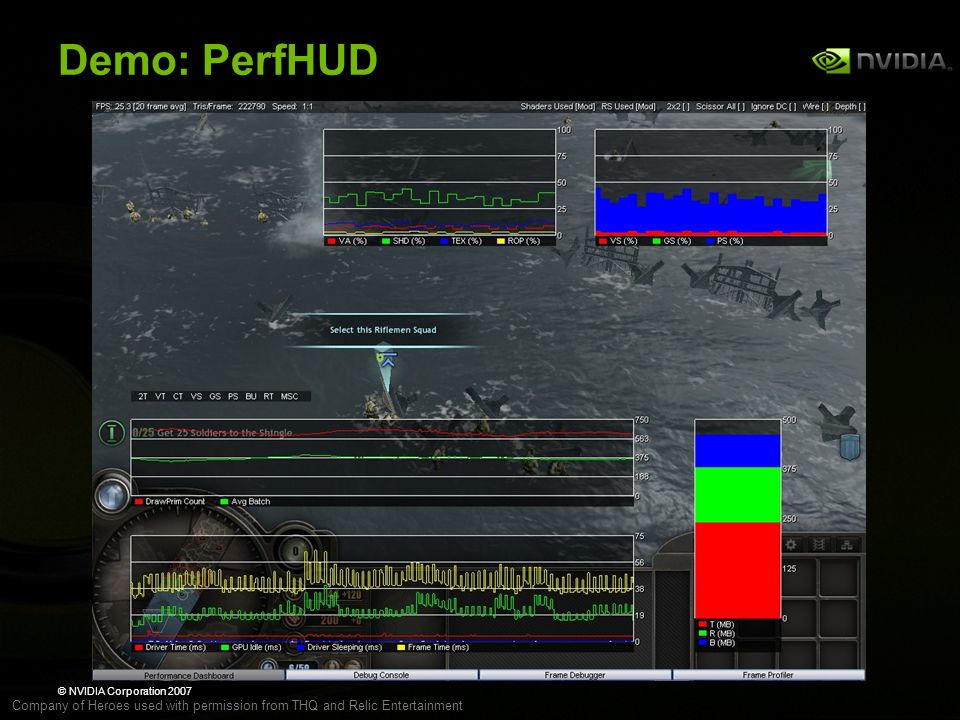The image size is (960, 720).
Task: Click the green segment of the memory bar
Action: click(x=738, y=495)
